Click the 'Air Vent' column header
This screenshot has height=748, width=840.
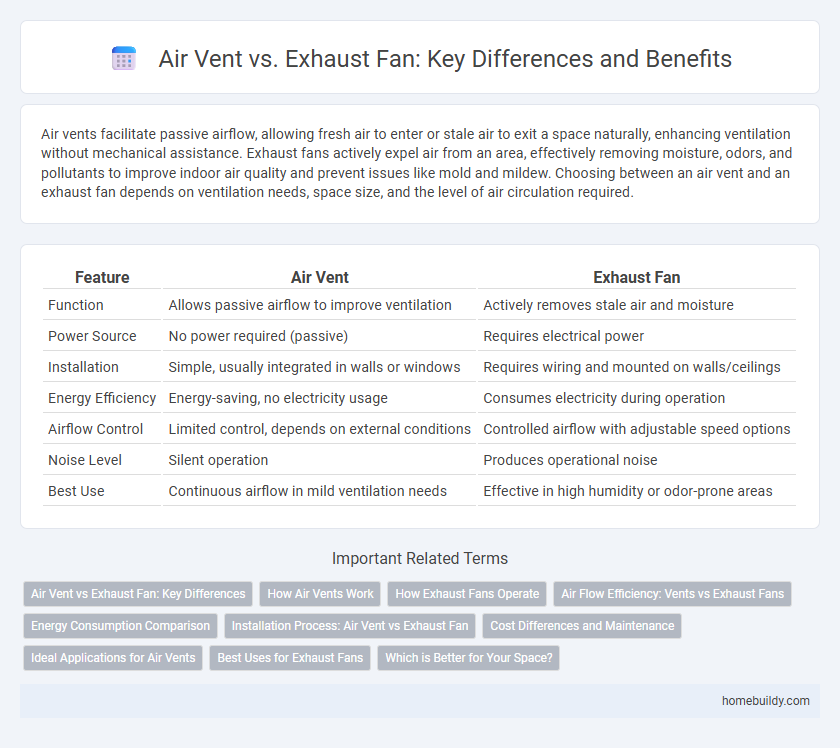319,277
